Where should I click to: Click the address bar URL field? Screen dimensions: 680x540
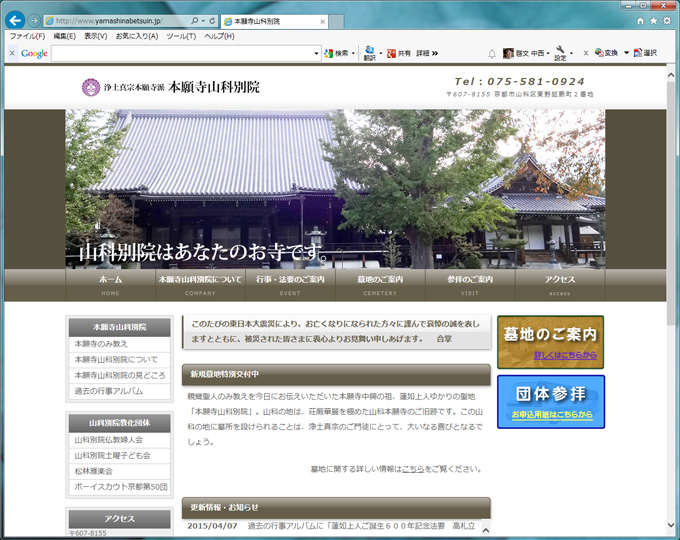[x=118, y=21]
